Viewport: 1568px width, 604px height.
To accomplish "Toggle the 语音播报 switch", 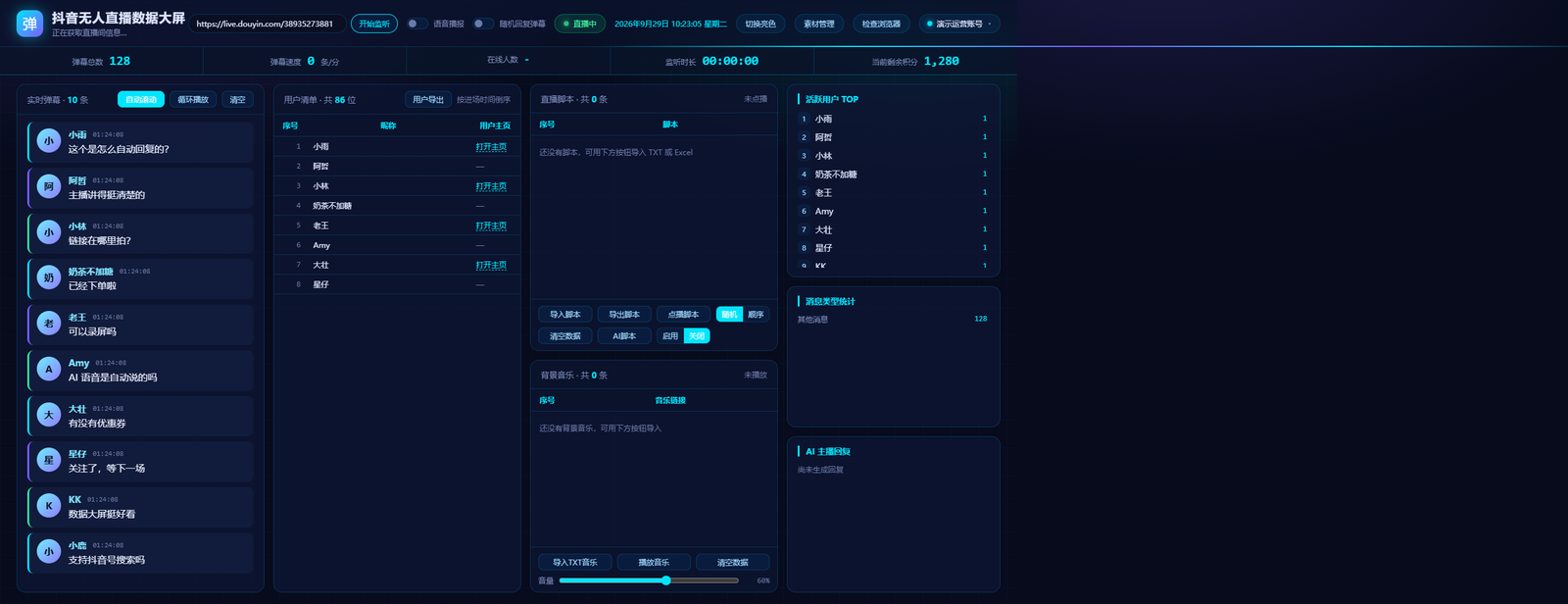I will click(417, 24).
